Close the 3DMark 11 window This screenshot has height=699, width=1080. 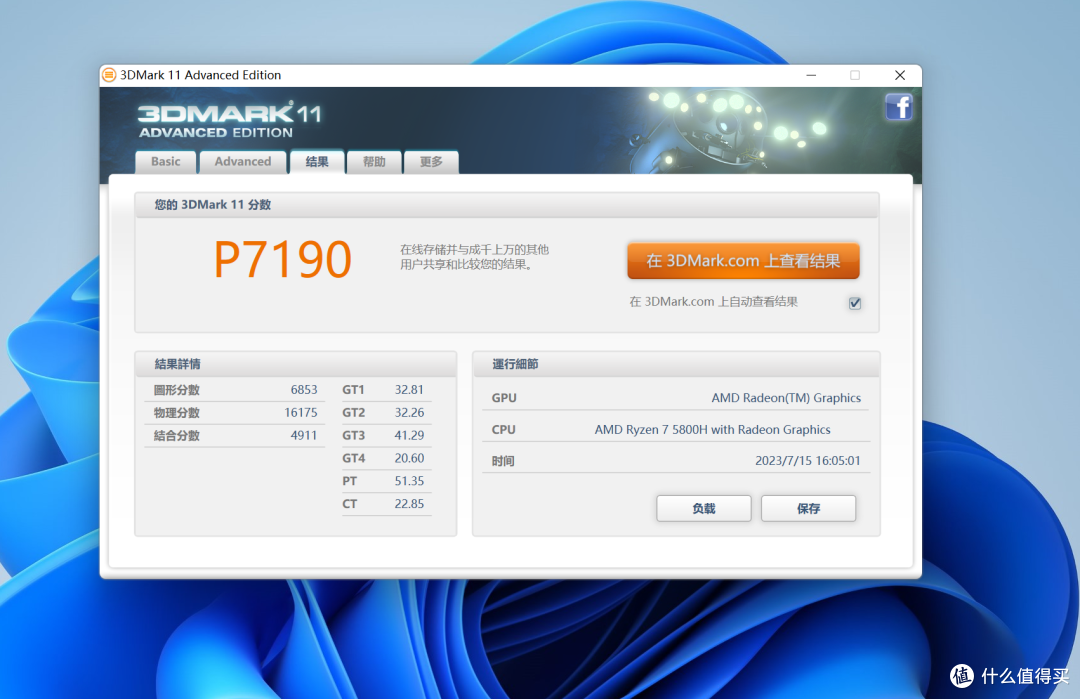(x=900, y=75)
